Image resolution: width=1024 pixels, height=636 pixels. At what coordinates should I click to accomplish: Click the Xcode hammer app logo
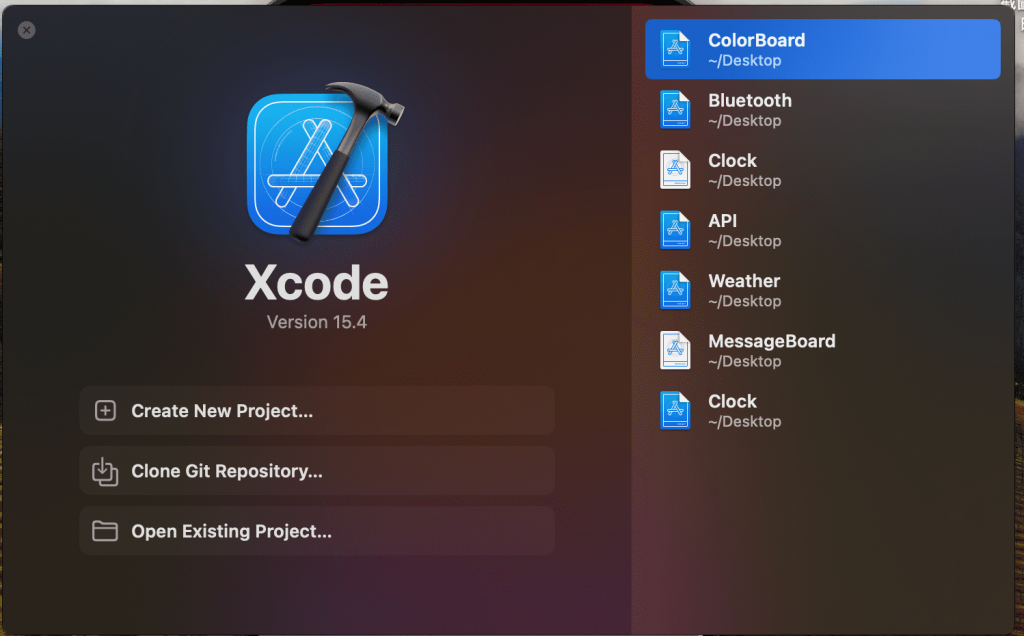click(325, 161)
